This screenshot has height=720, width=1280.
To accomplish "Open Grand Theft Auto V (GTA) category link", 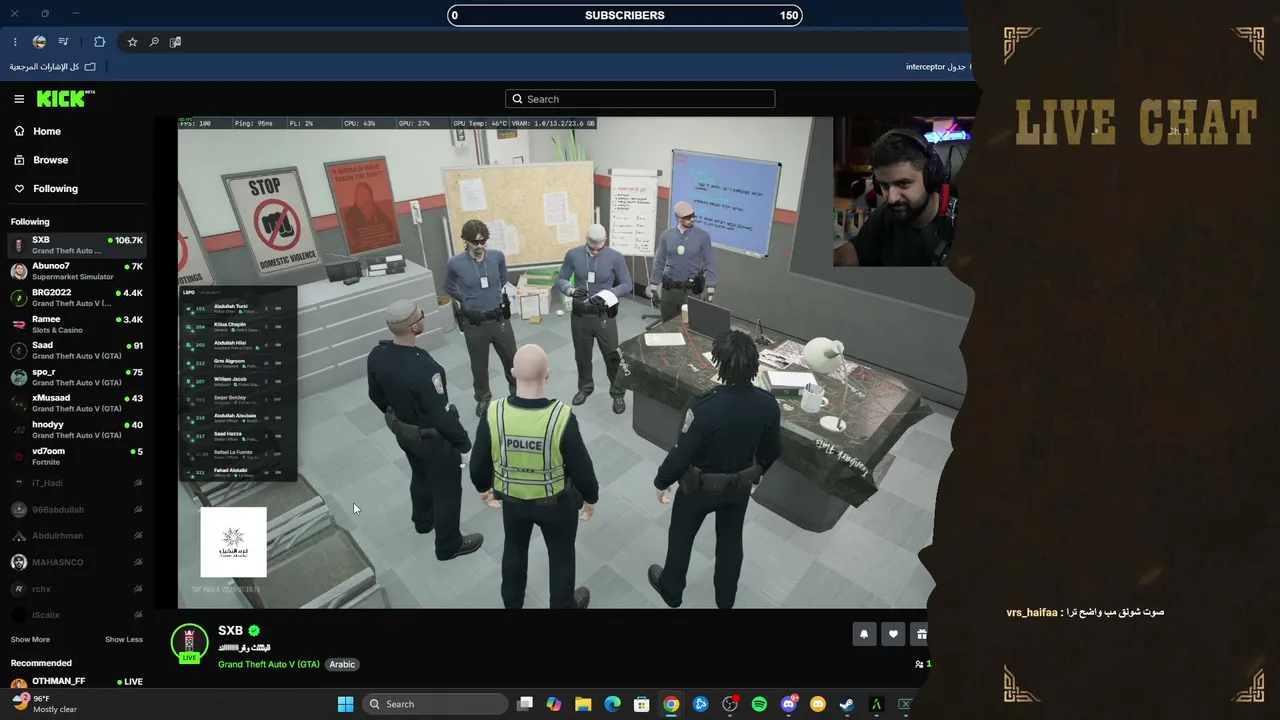I will coord(269,665).
